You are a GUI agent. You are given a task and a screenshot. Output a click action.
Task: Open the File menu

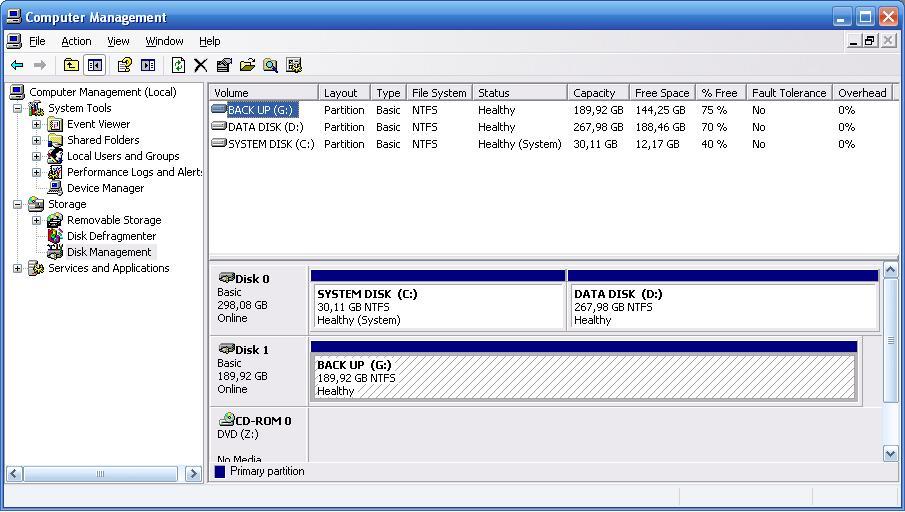(x=37, y=41)
